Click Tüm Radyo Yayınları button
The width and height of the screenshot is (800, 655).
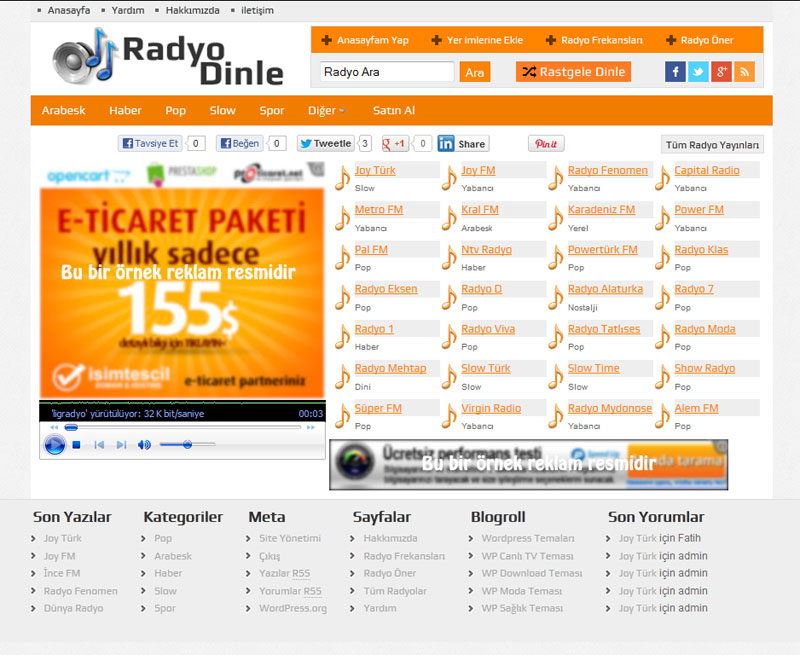click(712, 145)
